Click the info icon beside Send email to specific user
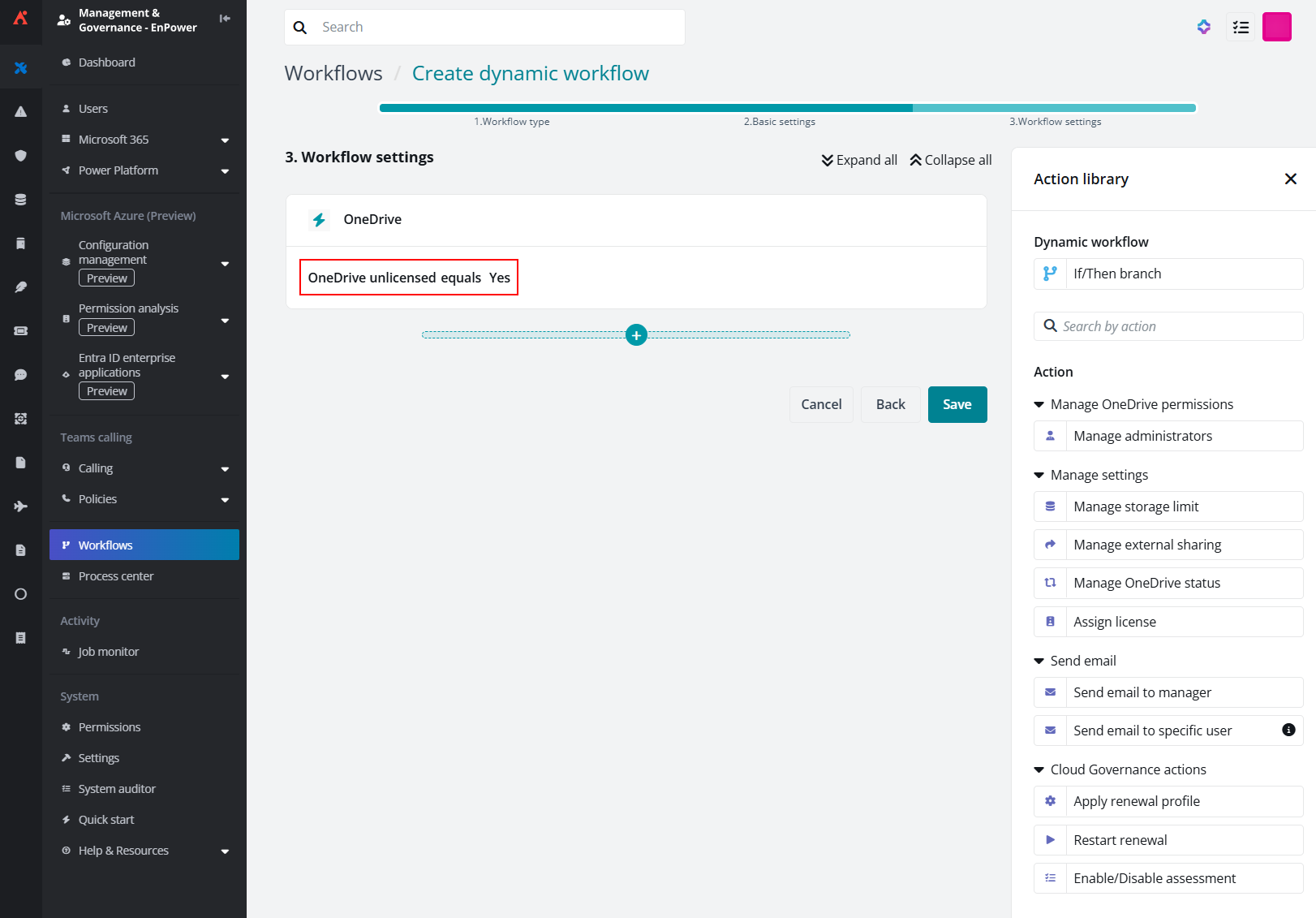Screen dimensions: 1316x918 (1288, 730)
